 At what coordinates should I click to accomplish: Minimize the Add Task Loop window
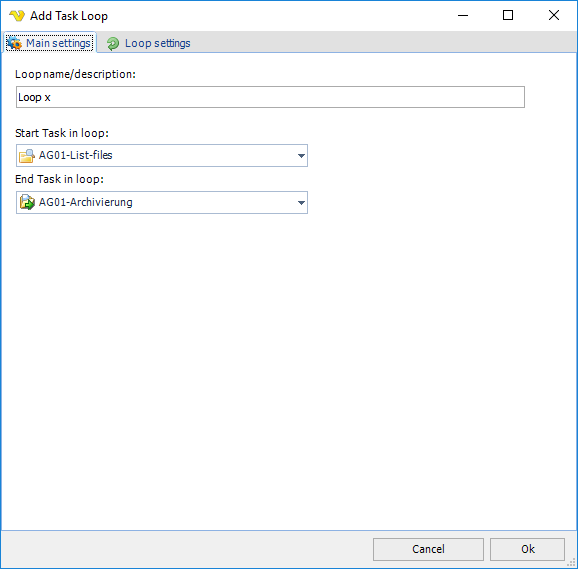(x=463, y=15)
